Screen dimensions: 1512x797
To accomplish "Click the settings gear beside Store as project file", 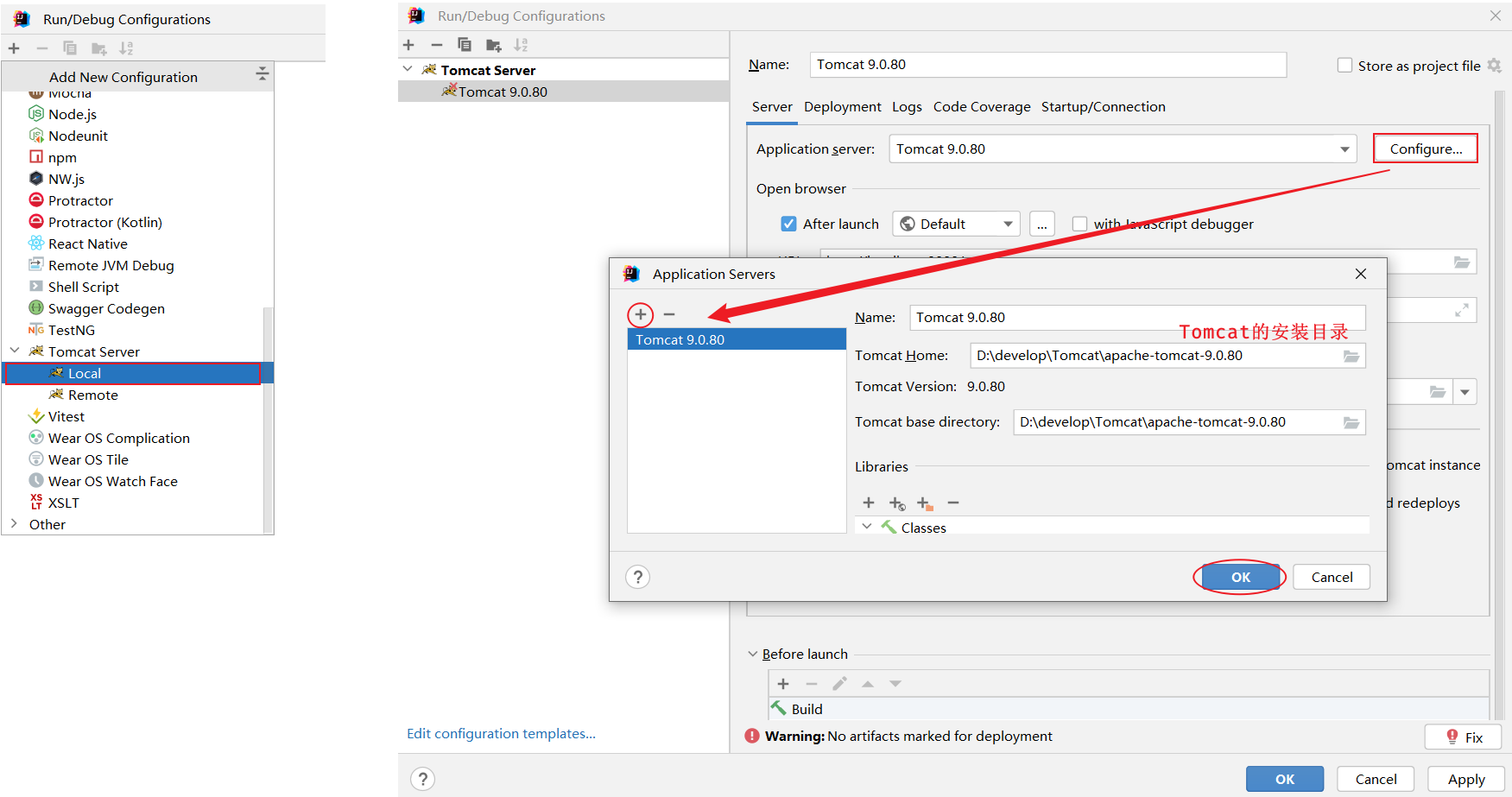I will tap(1495, 66).
